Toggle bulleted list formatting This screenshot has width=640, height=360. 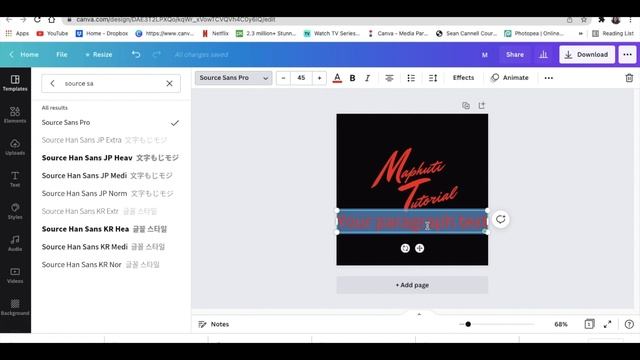click(411, 78)
